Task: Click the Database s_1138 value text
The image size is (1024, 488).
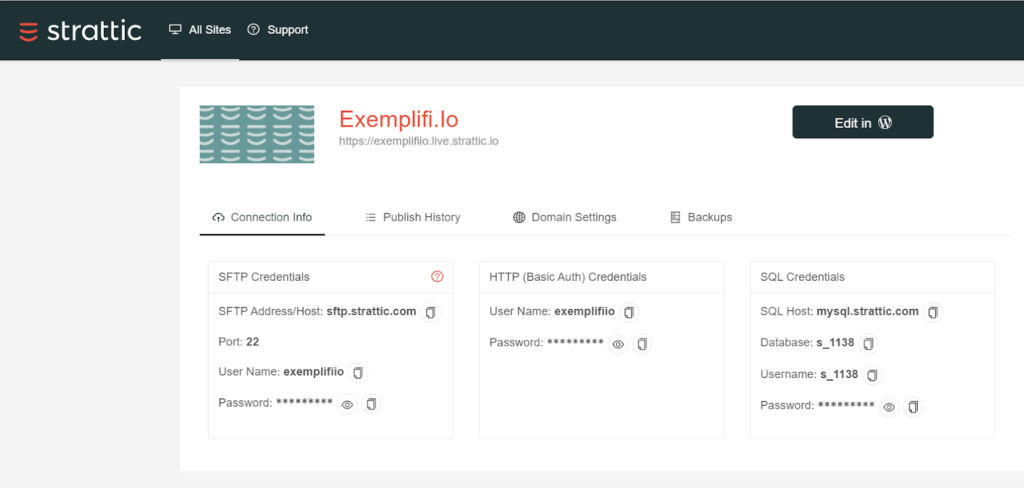Action: [835, 342]
